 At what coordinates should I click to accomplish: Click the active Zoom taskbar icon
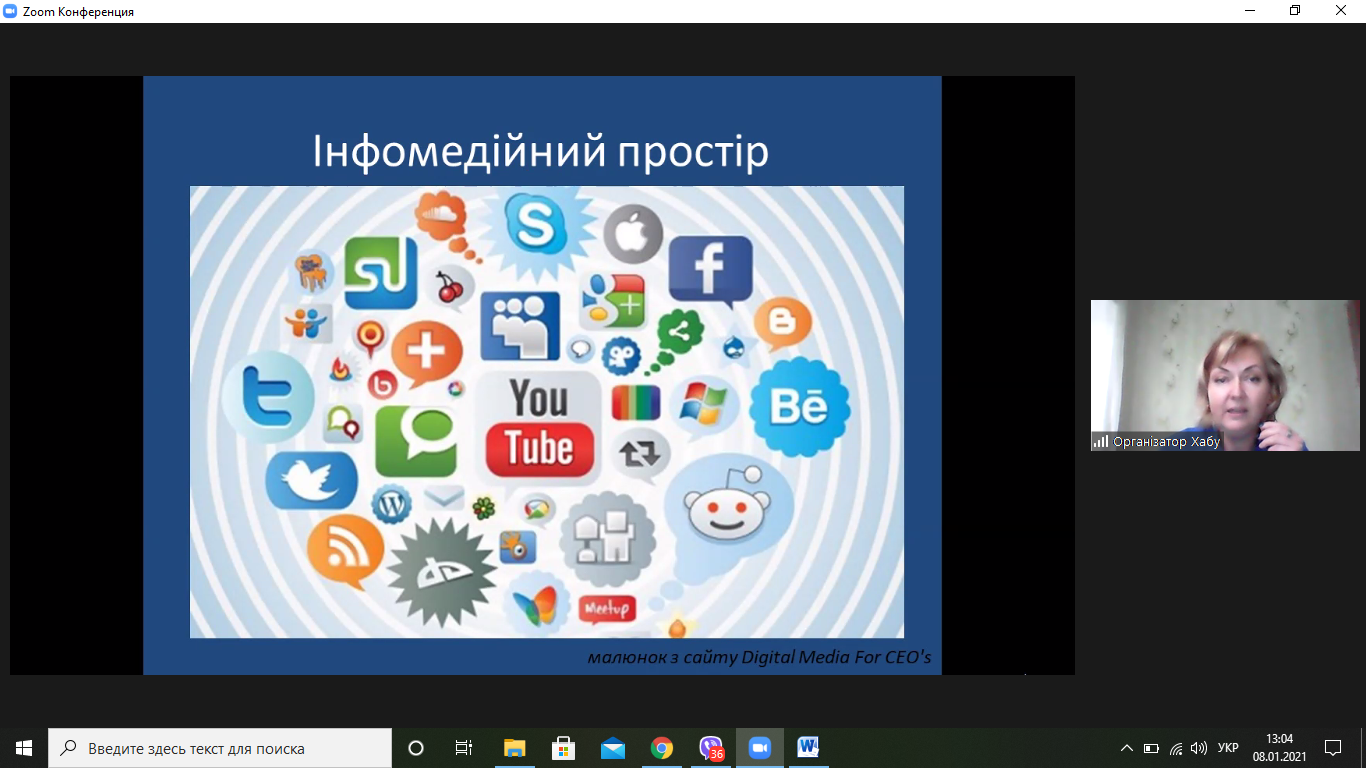coord(760,748)
